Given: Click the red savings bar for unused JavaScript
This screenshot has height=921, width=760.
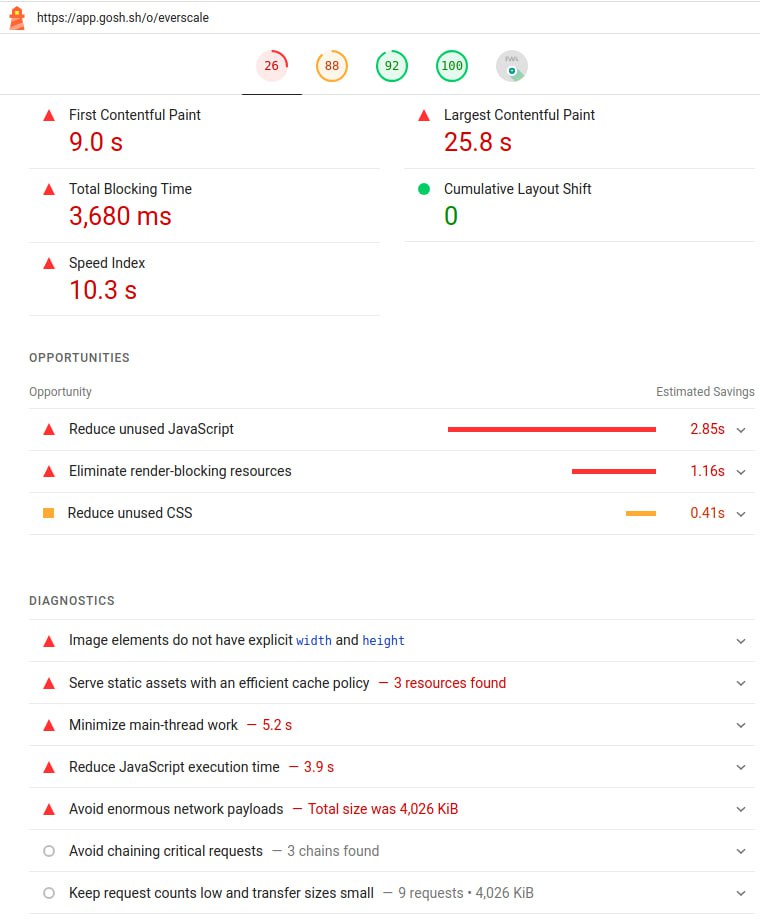Looking at the screenshot, I should 551,429.
